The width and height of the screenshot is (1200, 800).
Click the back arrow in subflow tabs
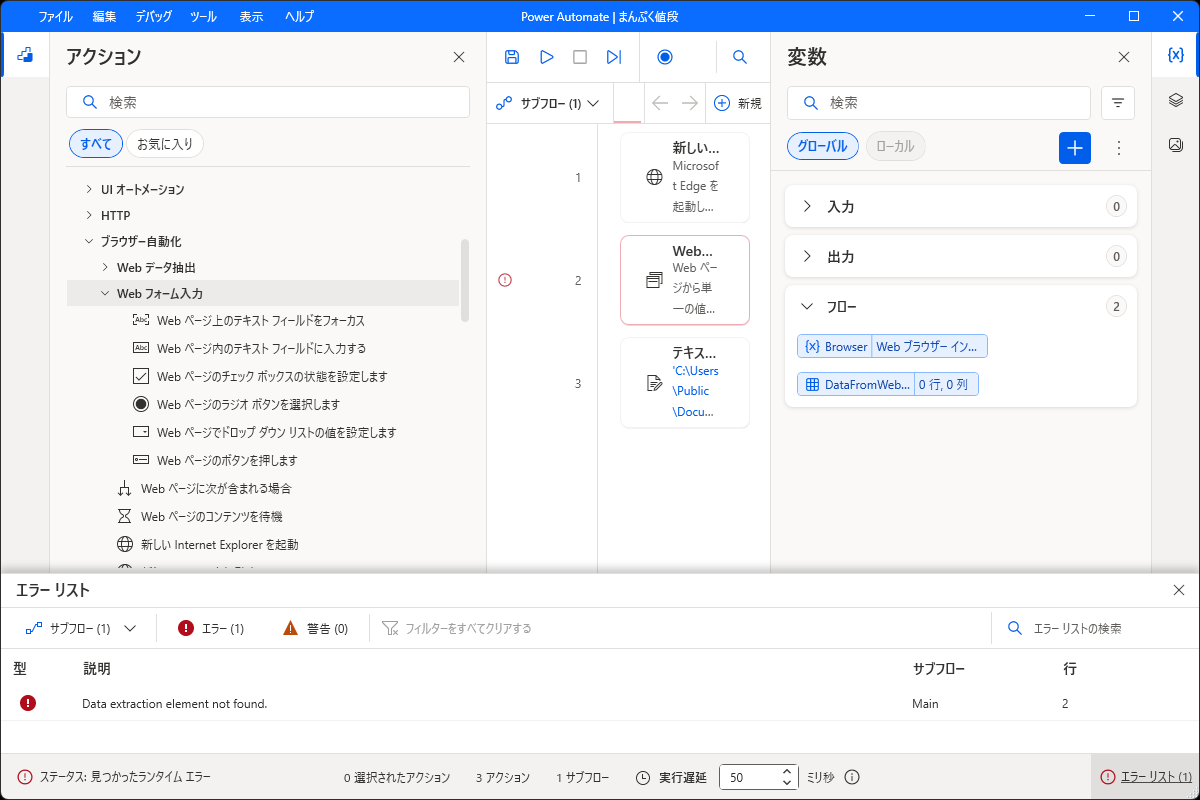pos(659,103)
